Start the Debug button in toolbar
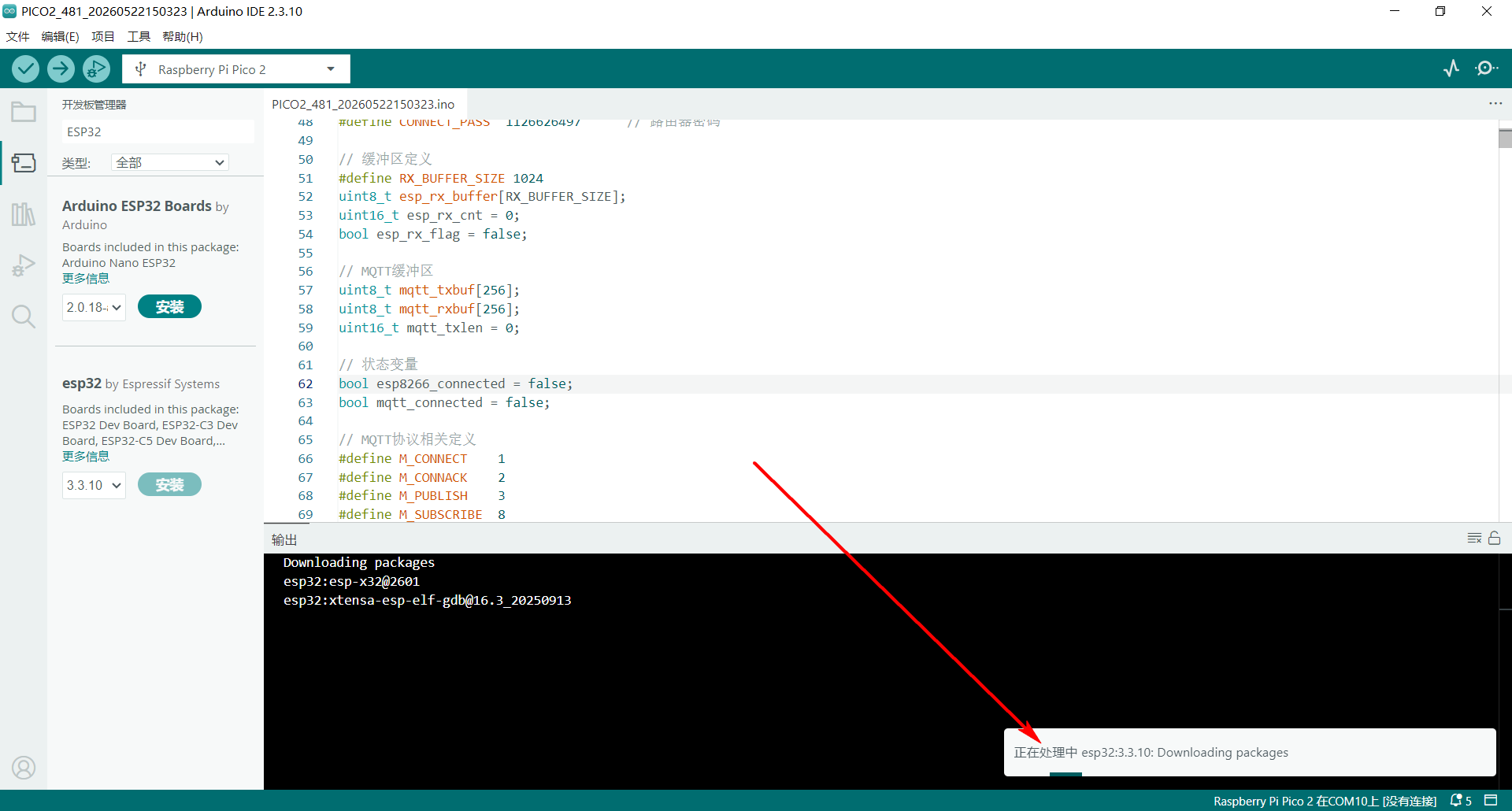Viewport: 1512px width, 811px height. pyautogui.click(x=96, y=69)
